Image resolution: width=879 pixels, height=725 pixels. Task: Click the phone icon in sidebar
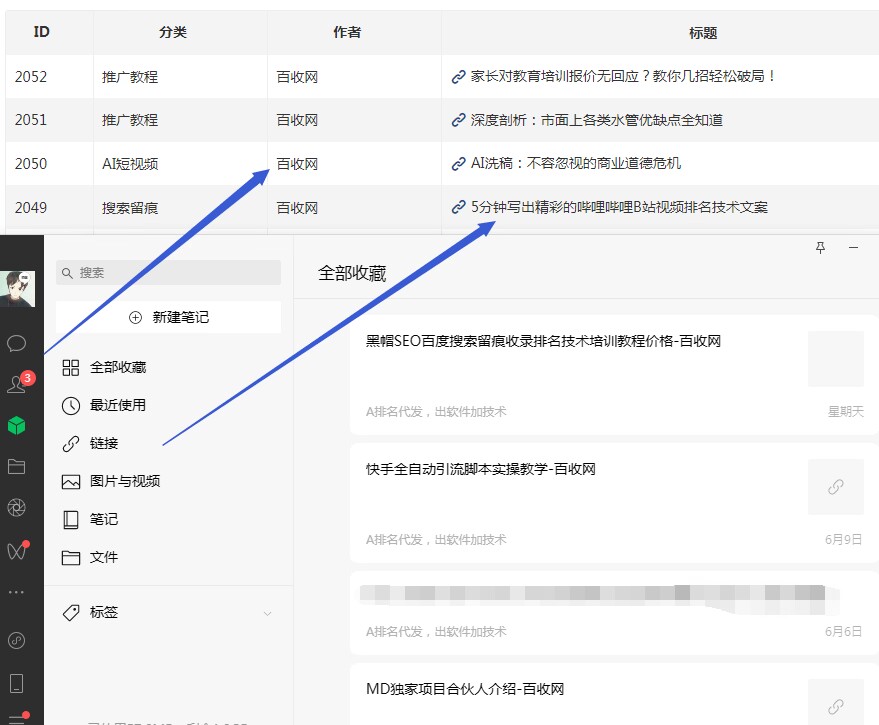pos(16,684)
